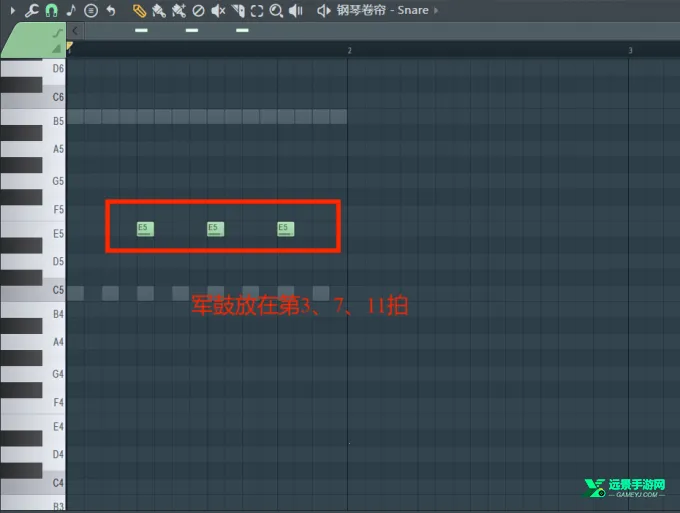Click the D5 piano key

[33, 262]
